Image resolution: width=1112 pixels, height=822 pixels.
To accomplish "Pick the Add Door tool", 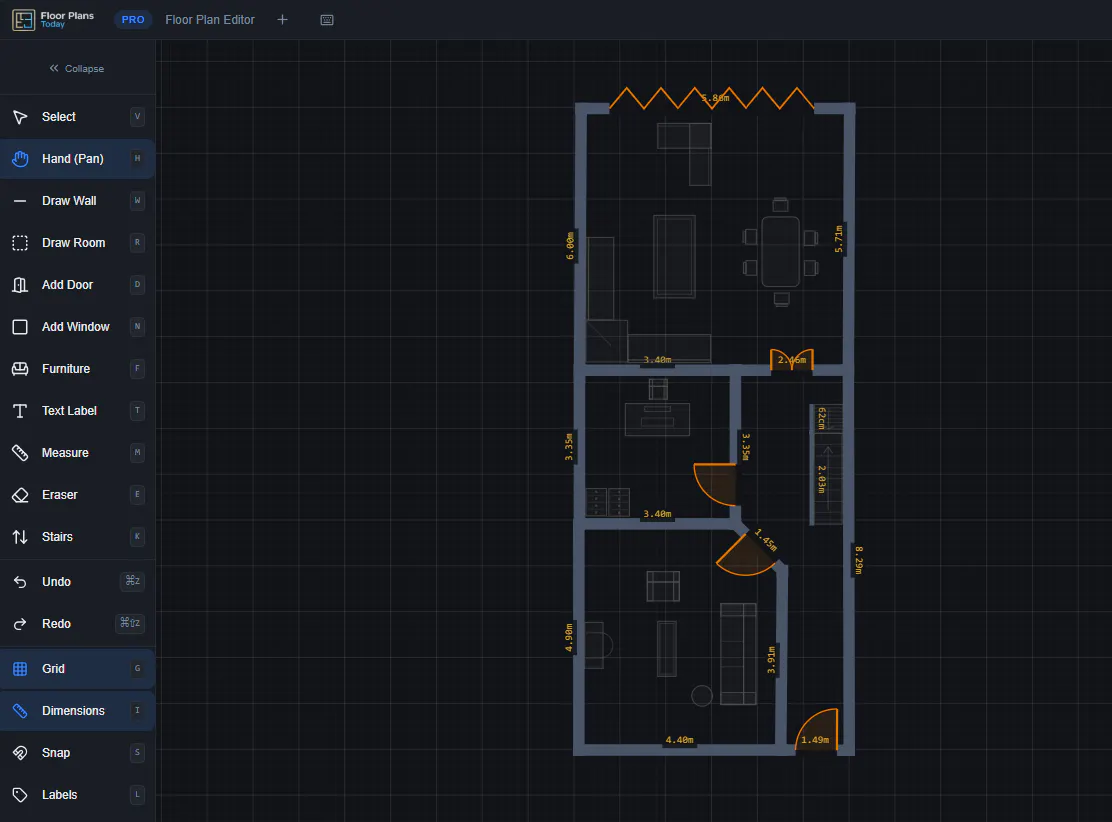I will [x=77, y=284].
